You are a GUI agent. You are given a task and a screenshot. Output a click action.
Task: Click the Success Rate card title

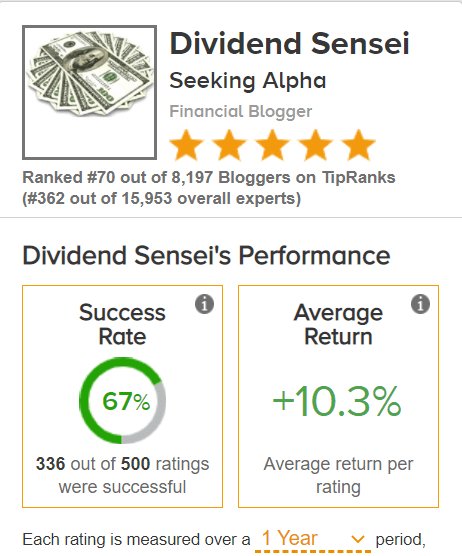click(x=122, y=324)
